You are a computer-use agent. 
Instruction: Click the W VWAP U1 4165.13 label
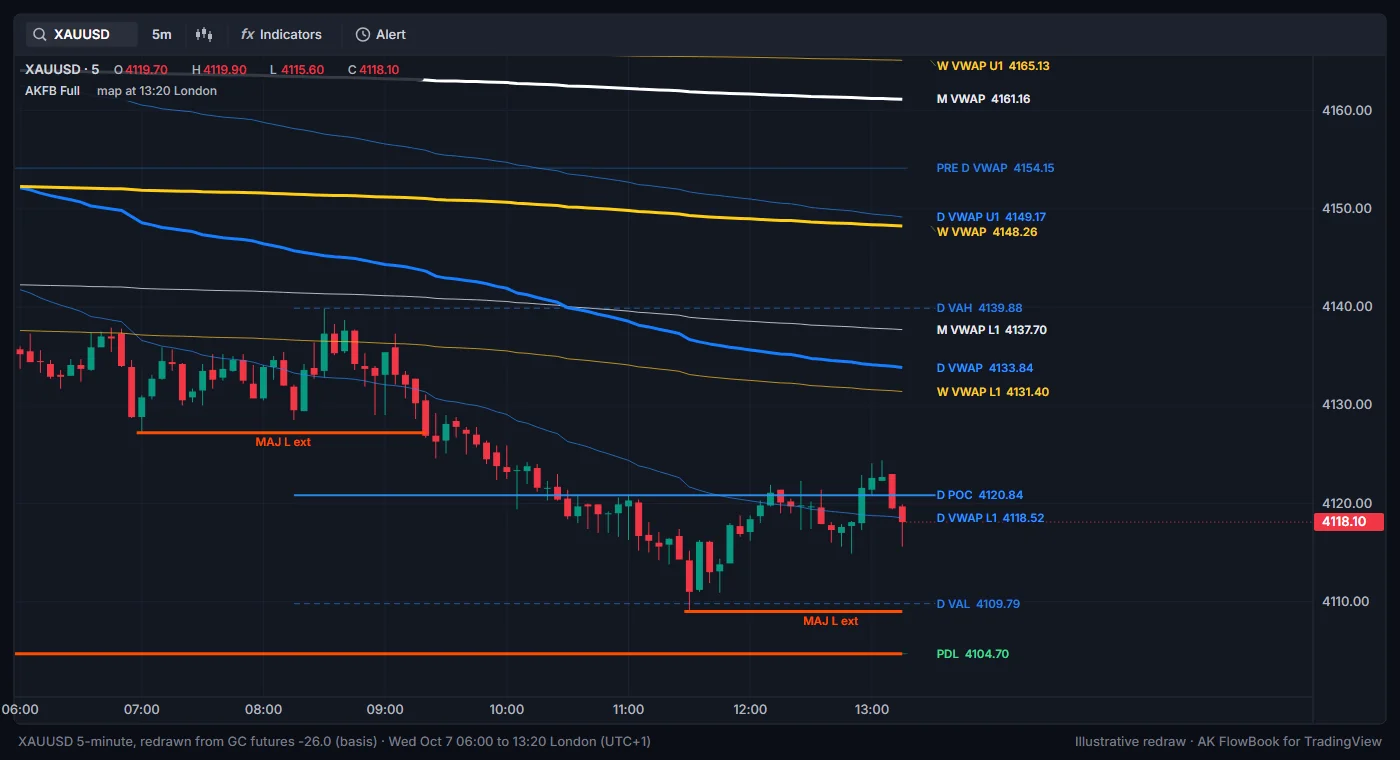[x=993, y=66]
